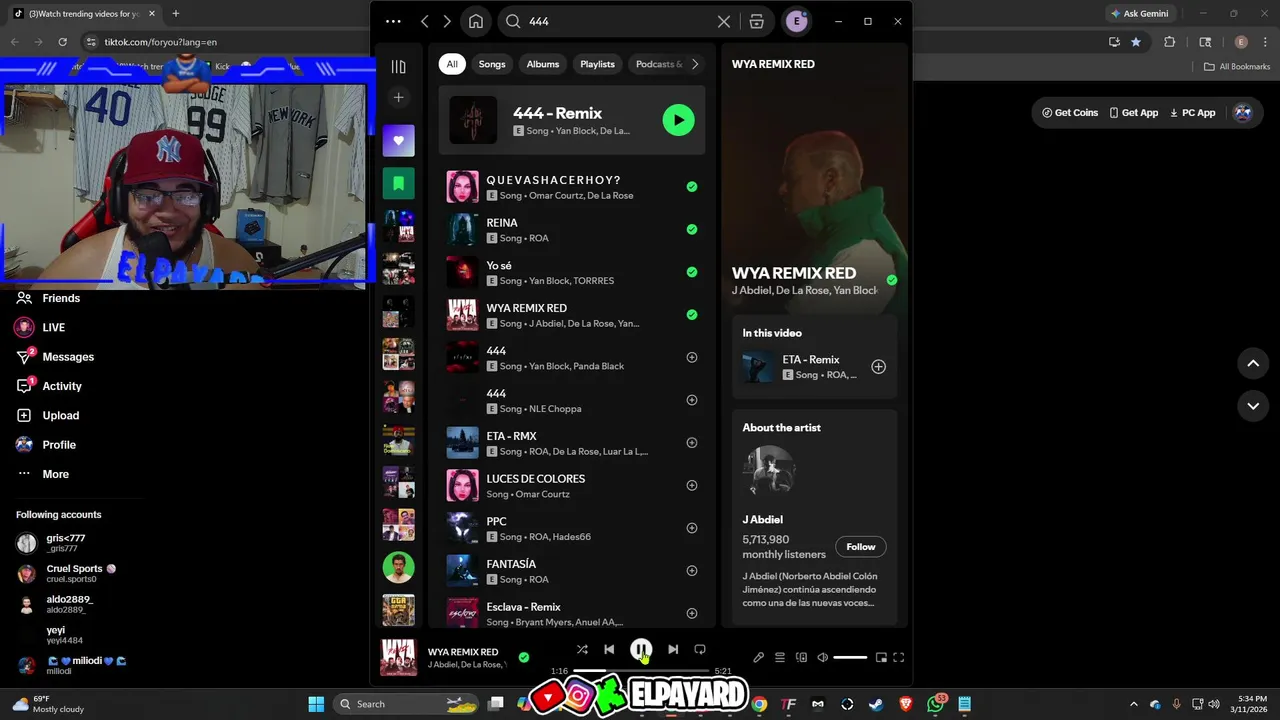Open the Connect to a device icon
This screenshot has height=720, width=1280.
pos(801,657)
